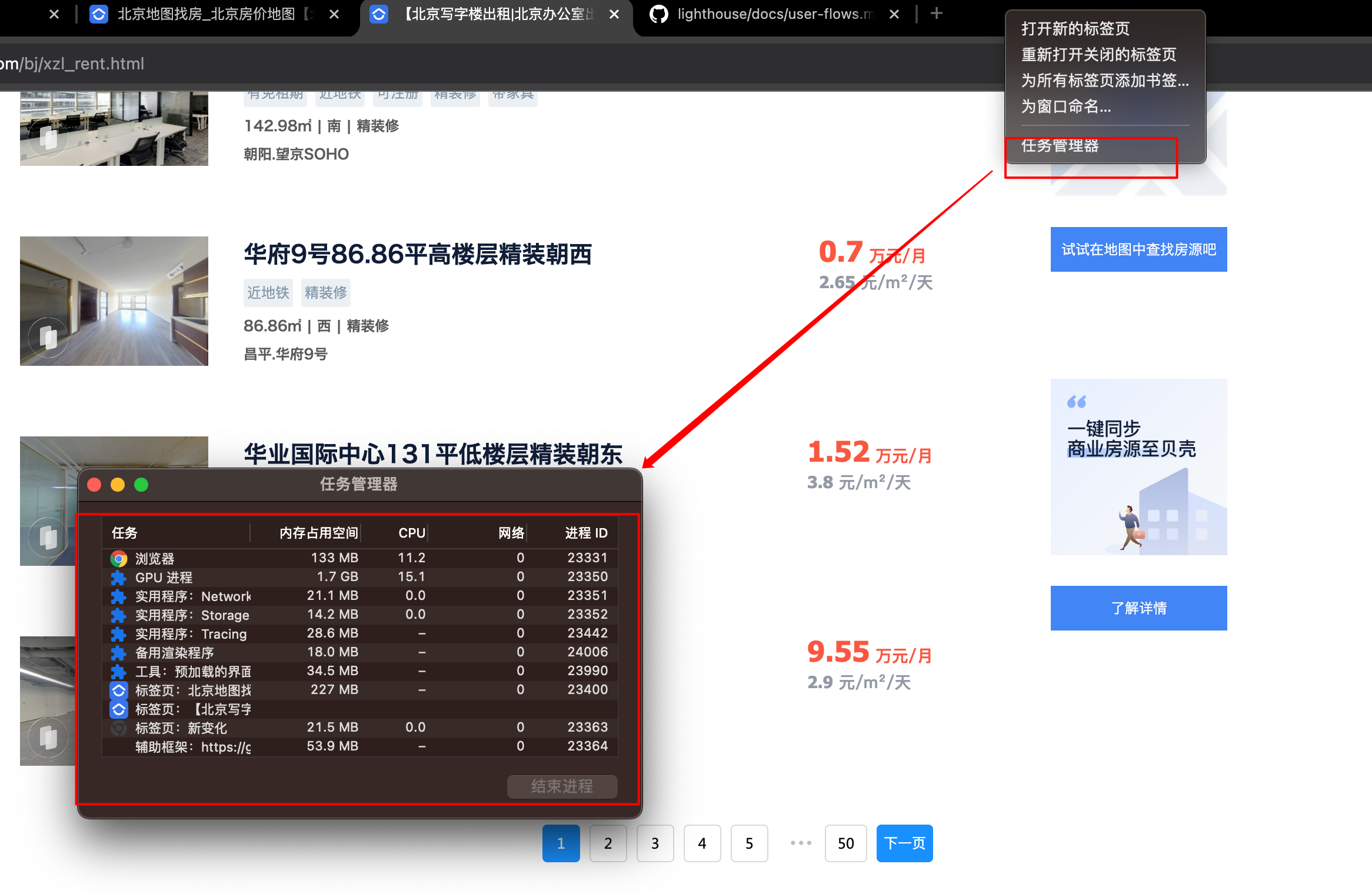Sort Task Manager by 内存占用空间 column
1372x894 pixels.
point(306,533)
